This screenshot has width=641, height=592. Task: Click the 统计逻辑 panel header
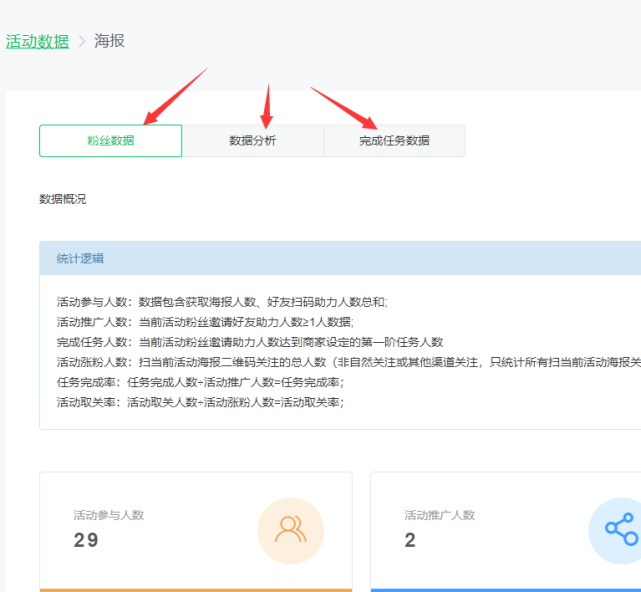coord(340,258)
